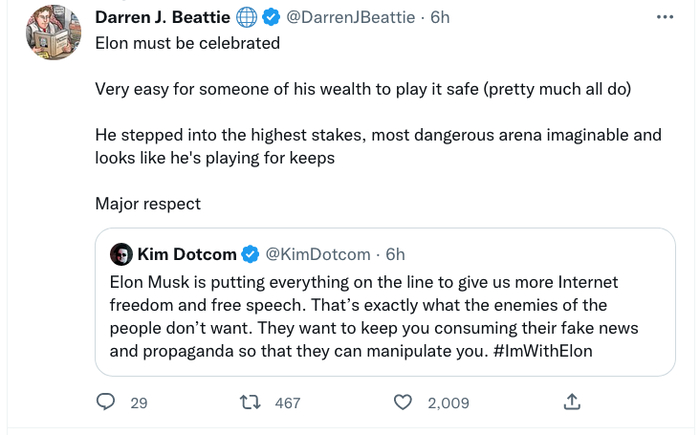Click Kim Dotcom's small profile avatar
The width and height of the screenshot is (700, 435).
tap(121, 254)
